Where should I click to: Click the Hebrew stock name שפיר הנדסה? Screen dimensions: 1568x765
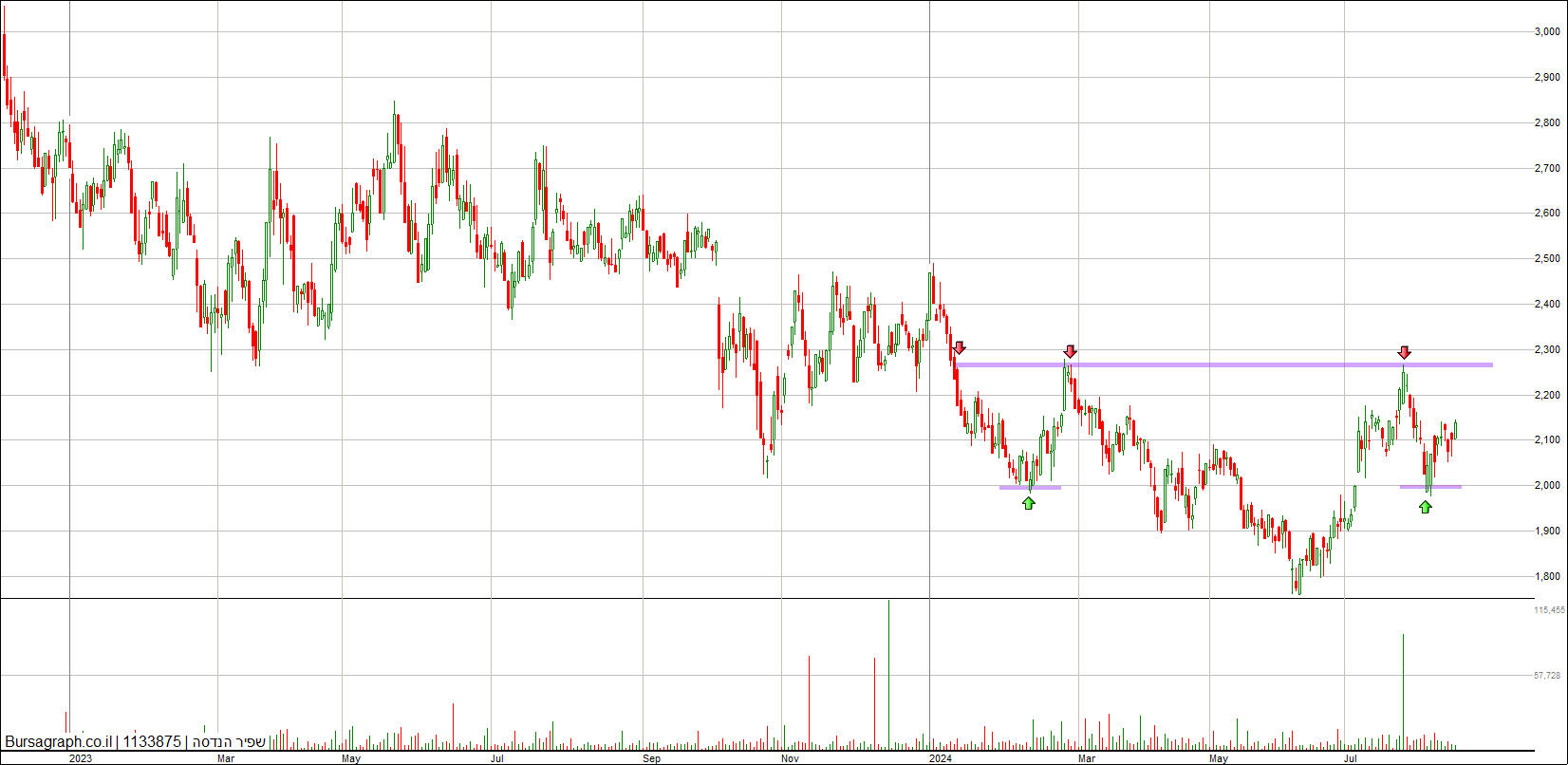(x=230, y=741)
